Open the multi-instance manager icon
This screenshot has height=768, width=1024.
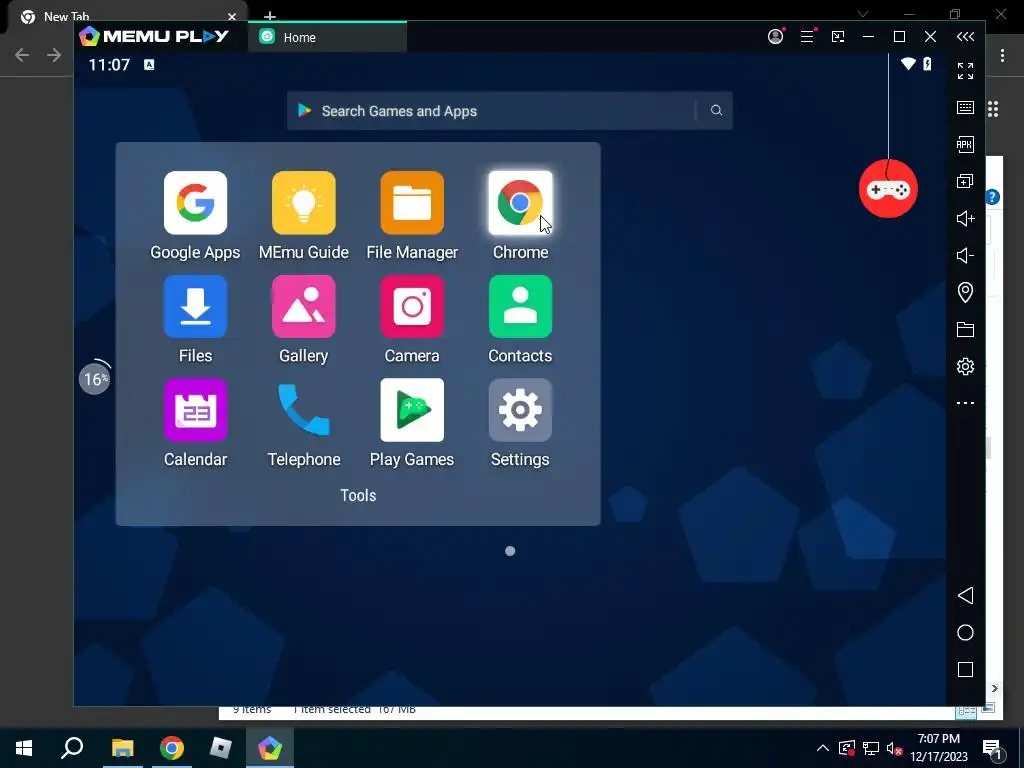click(965, 181)
